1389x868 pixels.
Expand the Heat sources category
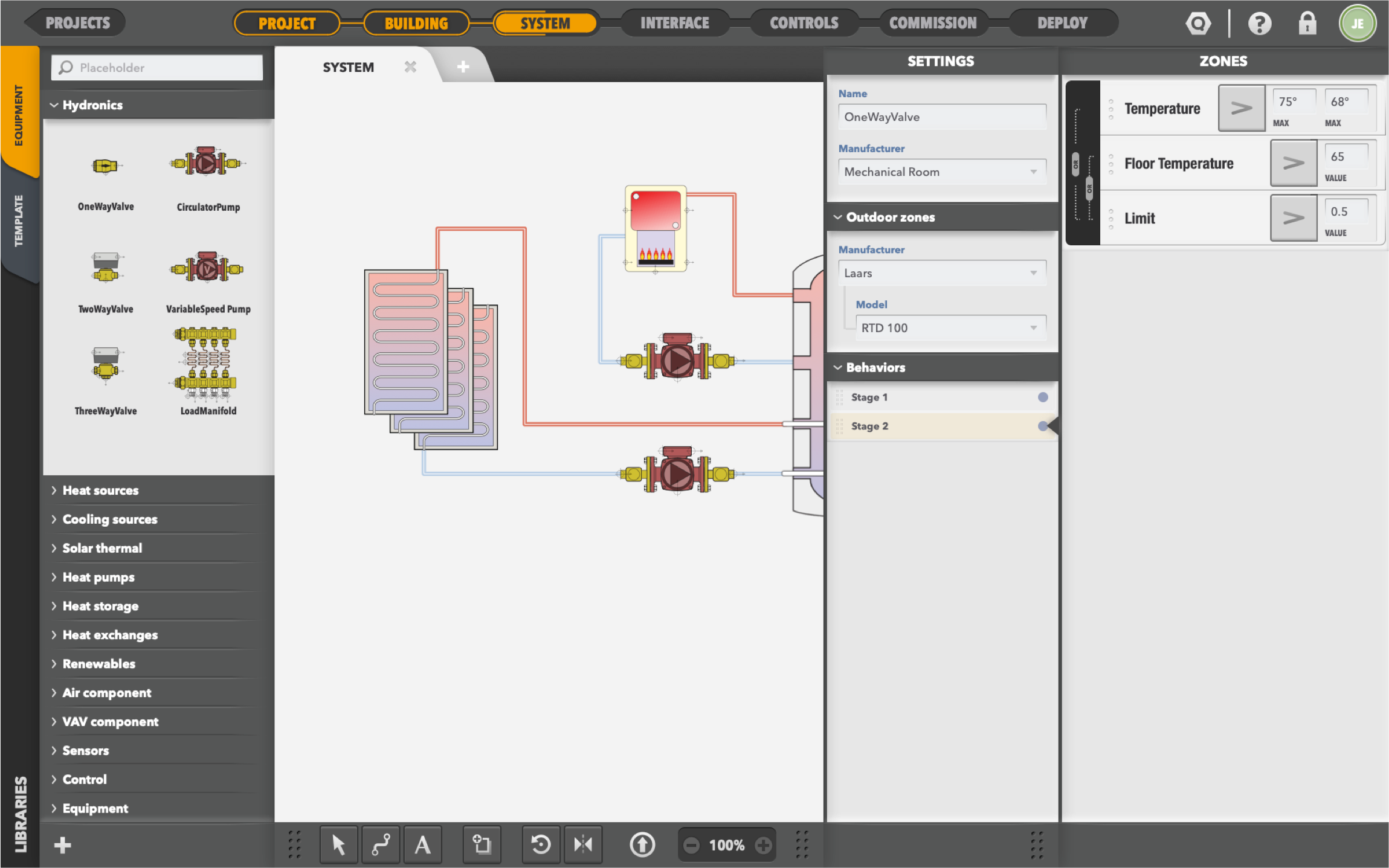coord(100,490)
